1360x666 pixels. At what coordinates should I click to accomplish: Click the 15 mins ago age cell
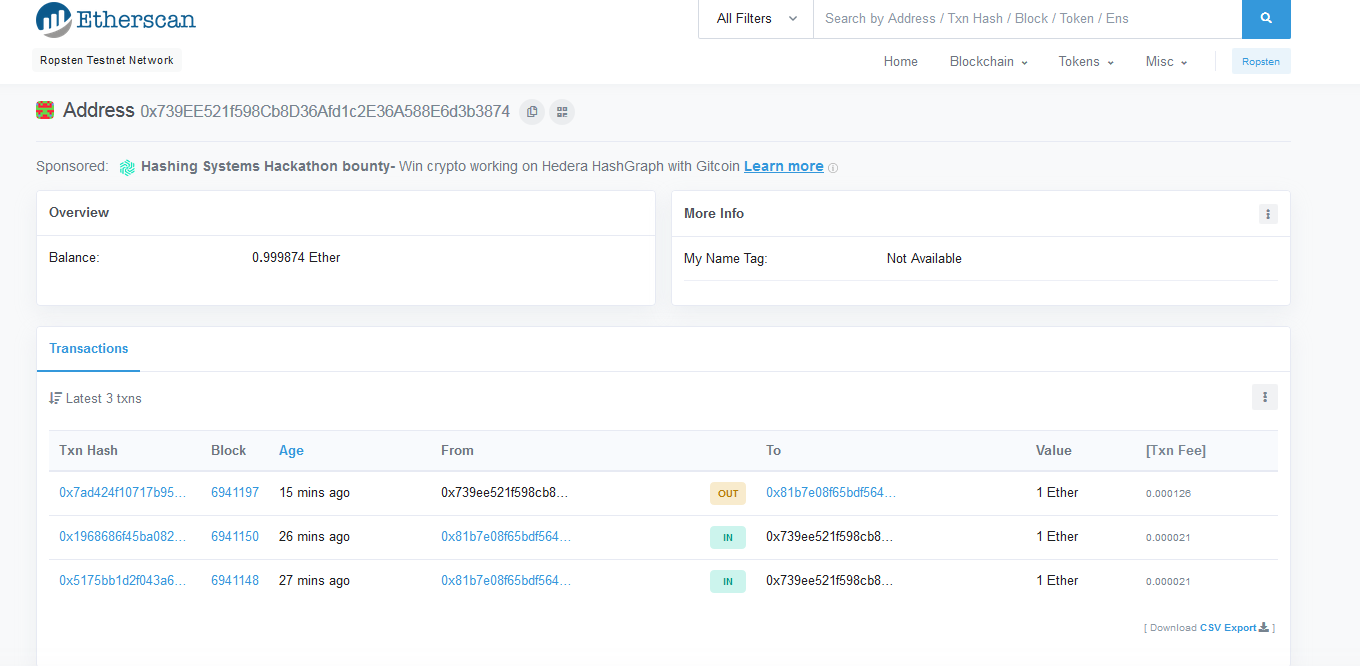(314, 493)
